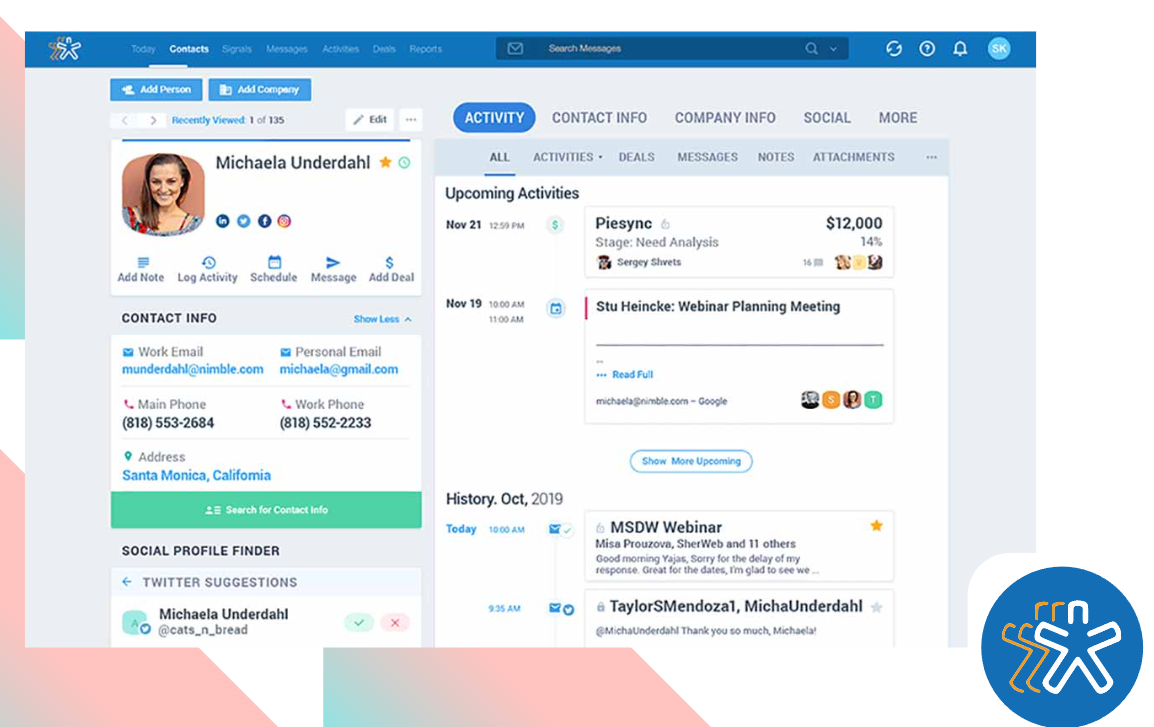Click the sync refresh icon in the top bar

(x=893, y=49)
